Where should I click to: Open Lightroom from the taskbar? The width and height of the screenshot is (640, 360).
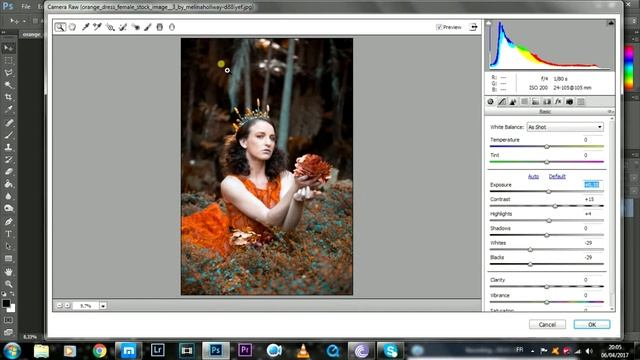tap(158, 350)
